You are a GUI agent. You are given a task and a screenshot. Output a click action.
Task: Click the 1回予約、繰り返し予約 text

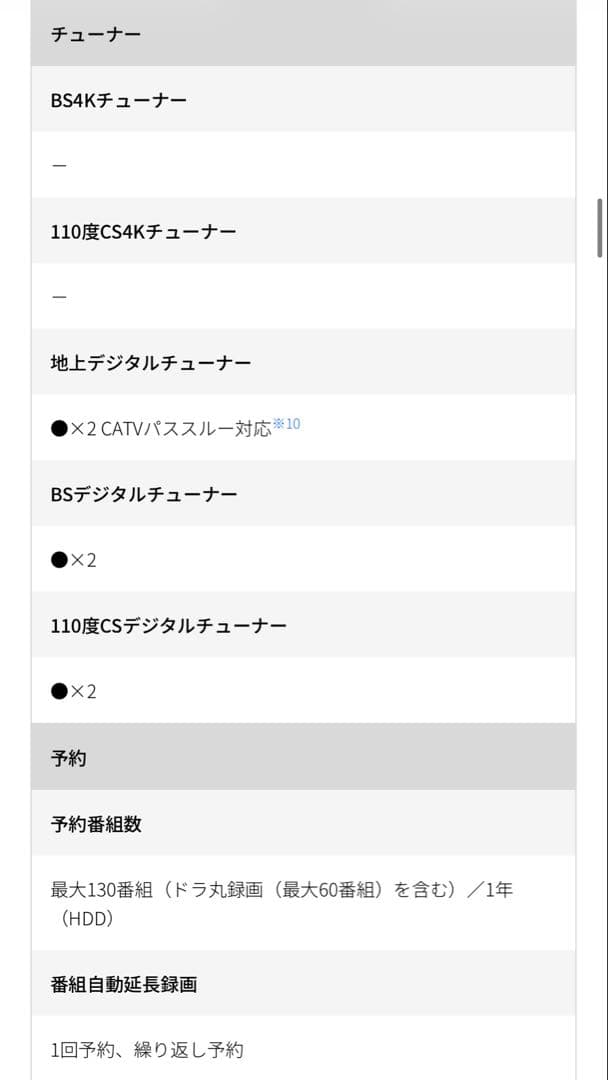(x=147, y=1050)
